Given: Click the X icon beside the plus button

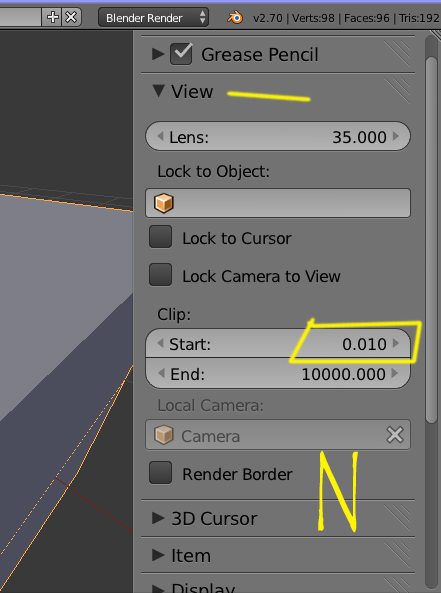Looking at the screenshot, I should [x=71, y=17].
